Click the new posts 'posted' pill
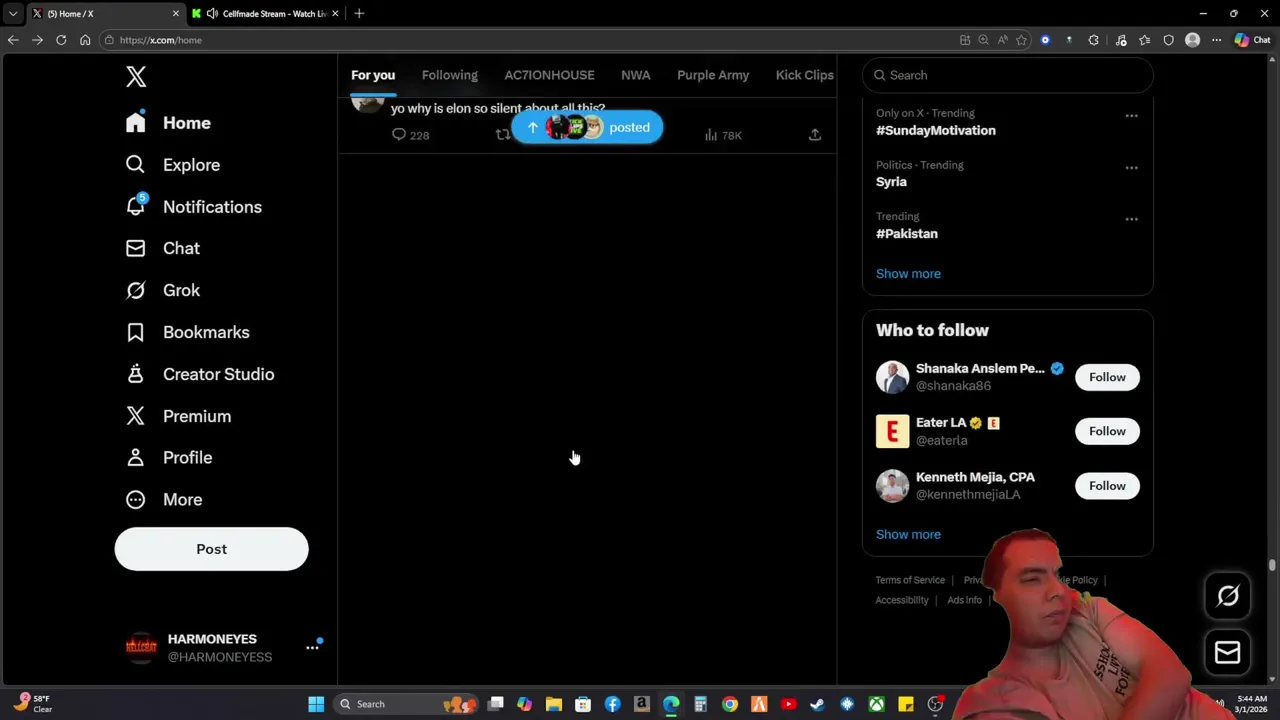Viewport: 1280px width, 720px height. click(x=587, y=127)
